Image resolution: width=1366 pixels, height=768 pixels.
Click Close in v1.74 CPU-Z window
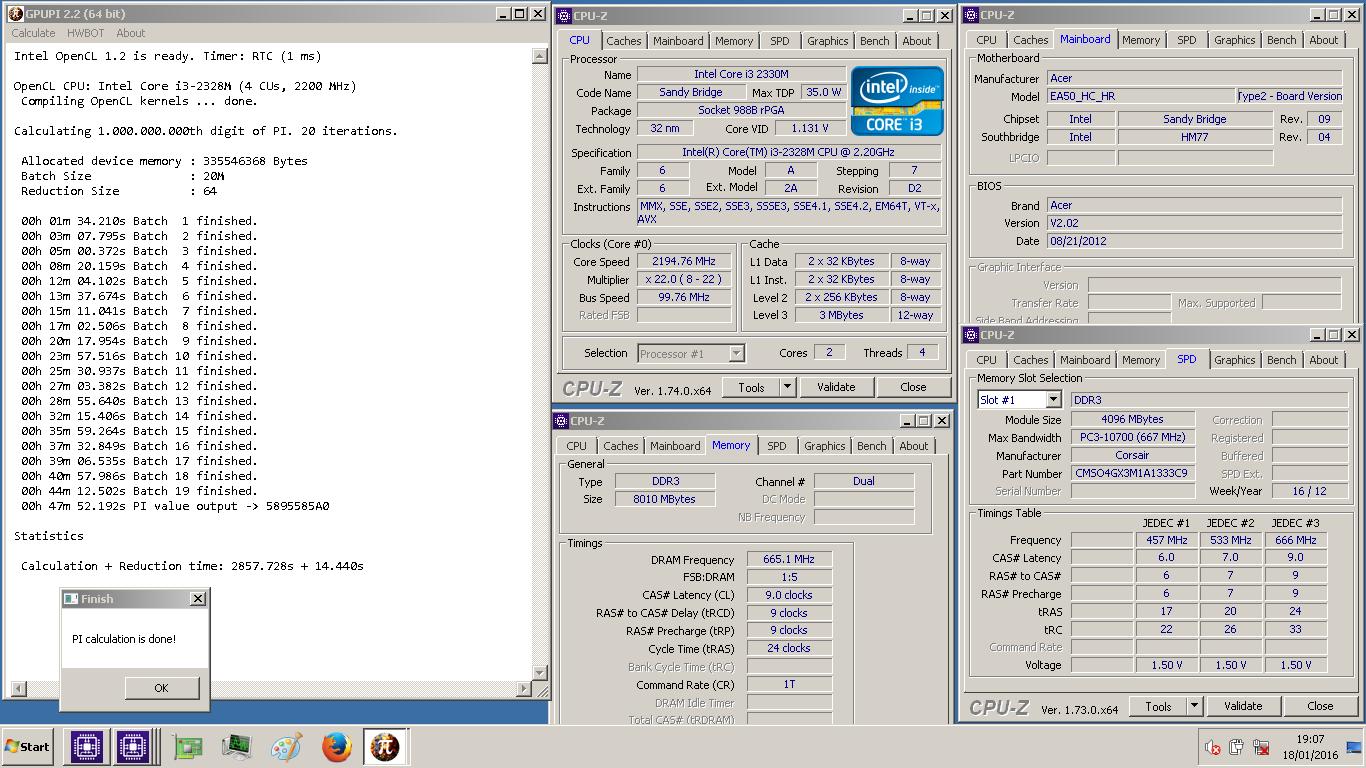(x=913, y=387)
